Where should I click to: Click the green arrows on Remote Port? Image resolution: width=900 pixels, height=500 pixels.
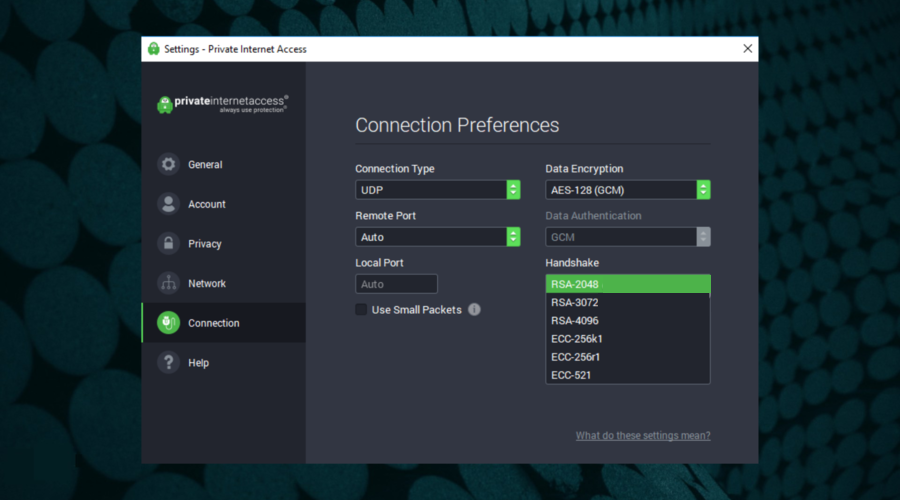pos(513,237)
